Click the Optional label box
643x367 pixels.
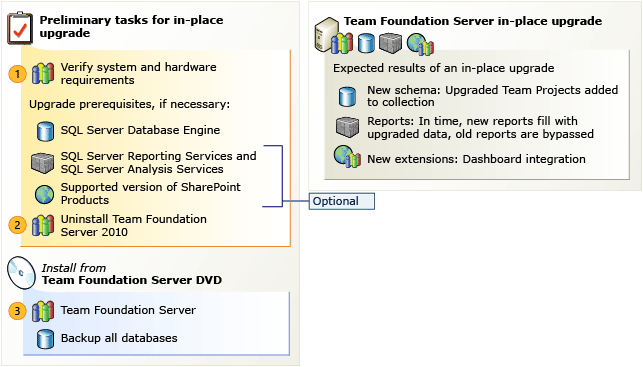(x=342, y=201)
